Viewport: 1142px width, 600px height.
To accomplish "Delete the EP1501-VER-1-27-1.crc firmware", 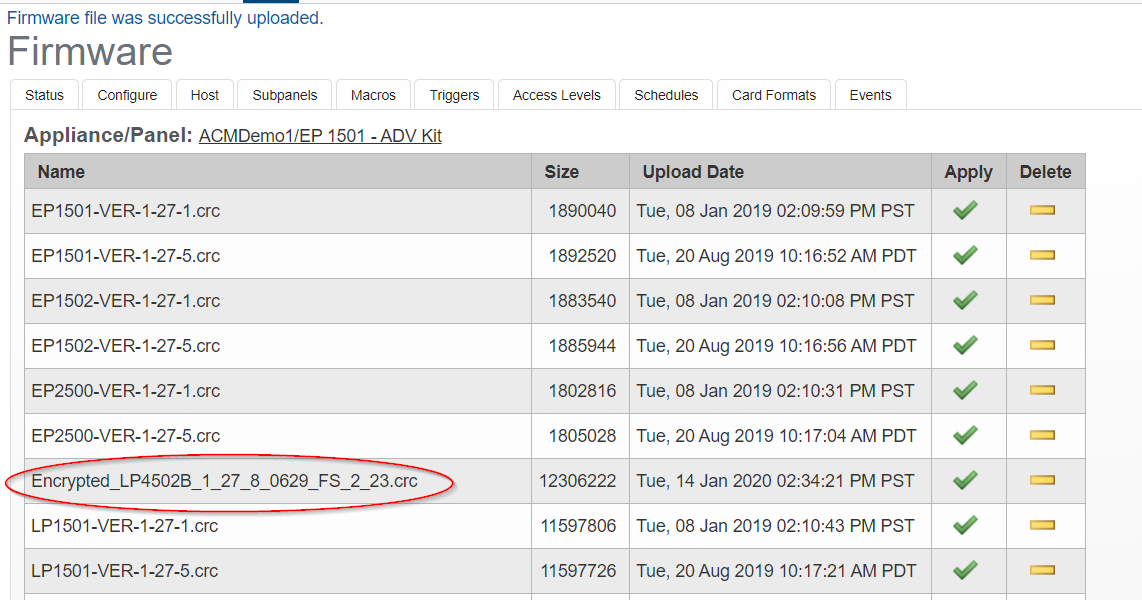I will [1043, 210].
